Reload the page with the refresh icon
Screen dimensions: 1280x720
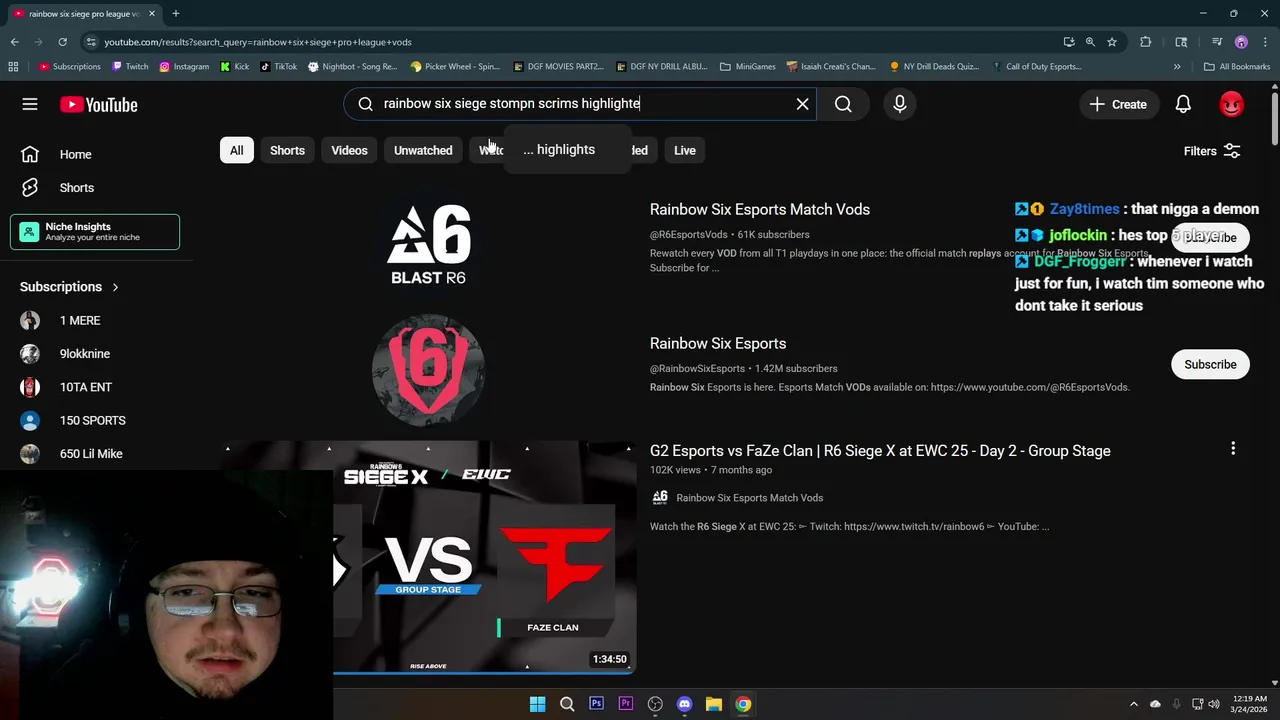(62, 42)
